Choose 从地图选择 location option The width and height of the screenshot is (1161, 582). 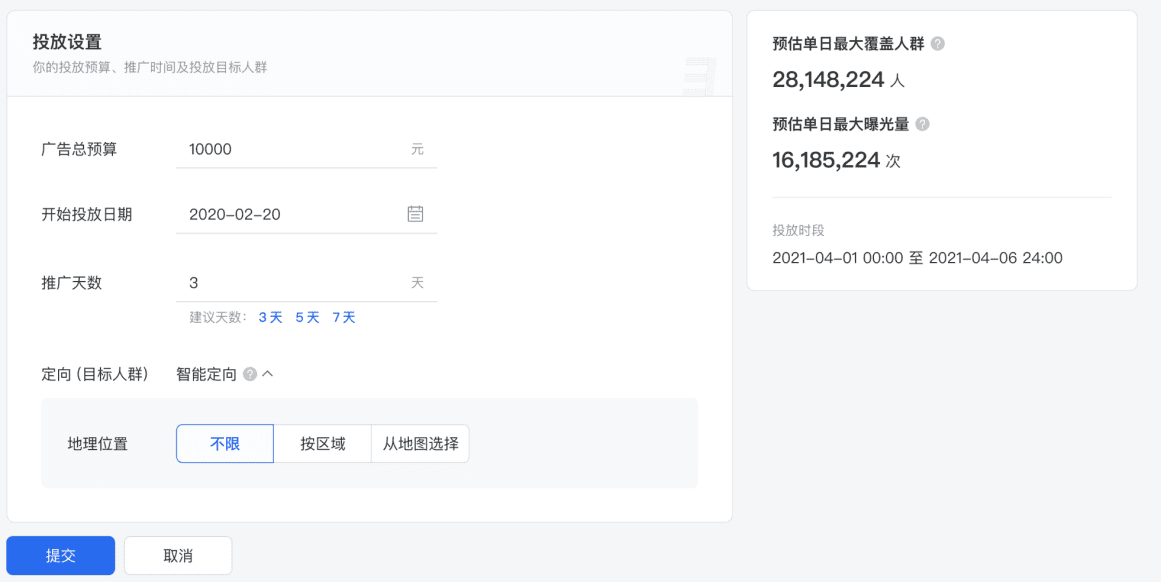point(421,444)
